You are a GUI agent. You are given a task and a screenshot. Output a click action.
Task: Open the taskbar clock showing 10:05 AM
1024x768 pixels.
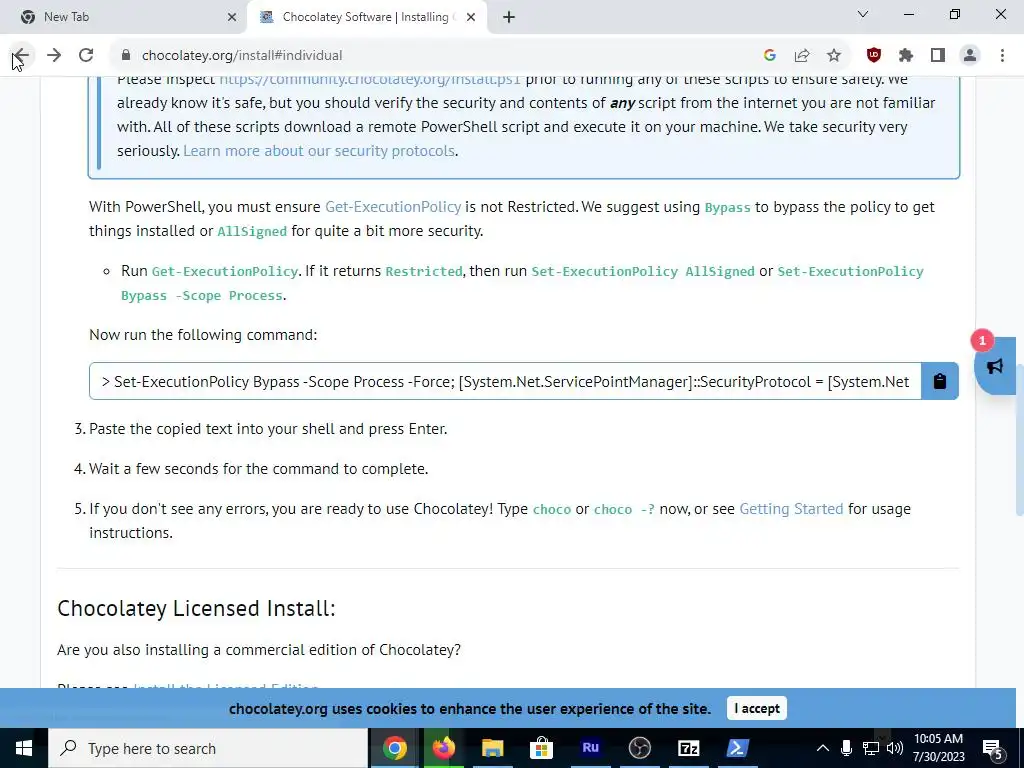pyautogui.click(x=938, y=748)
